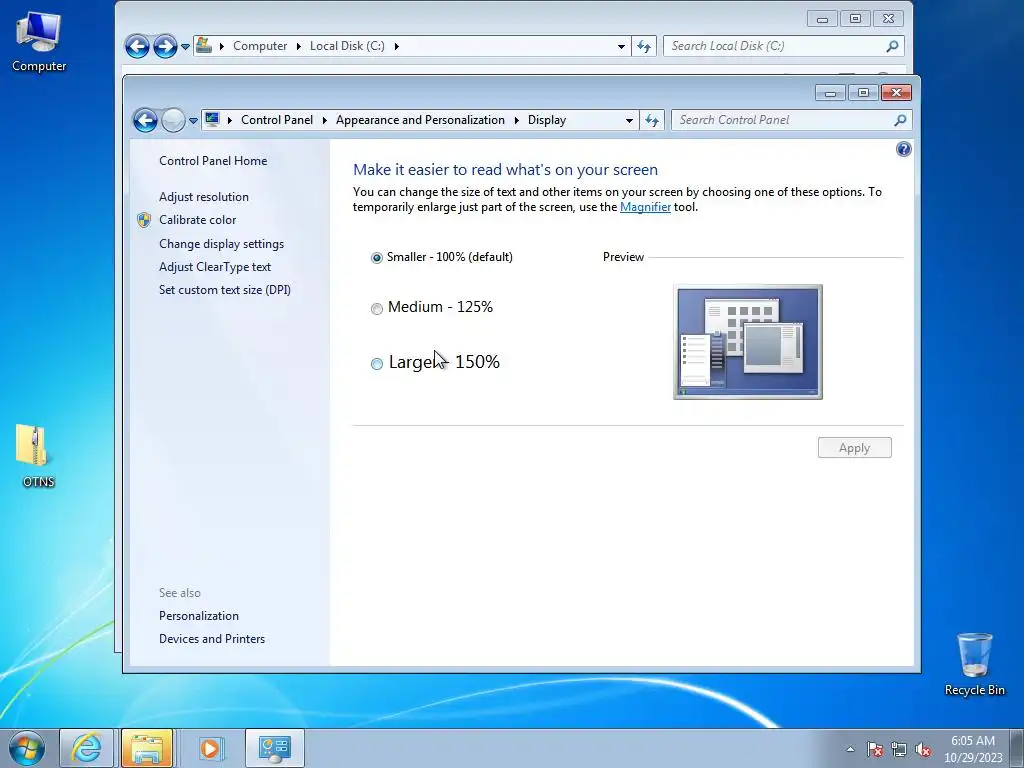The height and width of the screenshot is (768, 1024).
Task: Open the Magnifier tool link
Action: [645, 207]
